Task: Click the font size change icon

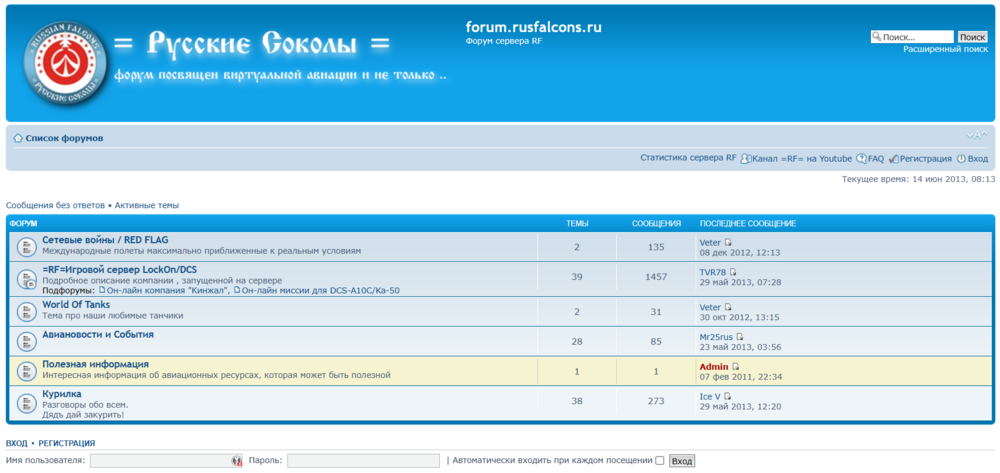Action: coord(977,135)
